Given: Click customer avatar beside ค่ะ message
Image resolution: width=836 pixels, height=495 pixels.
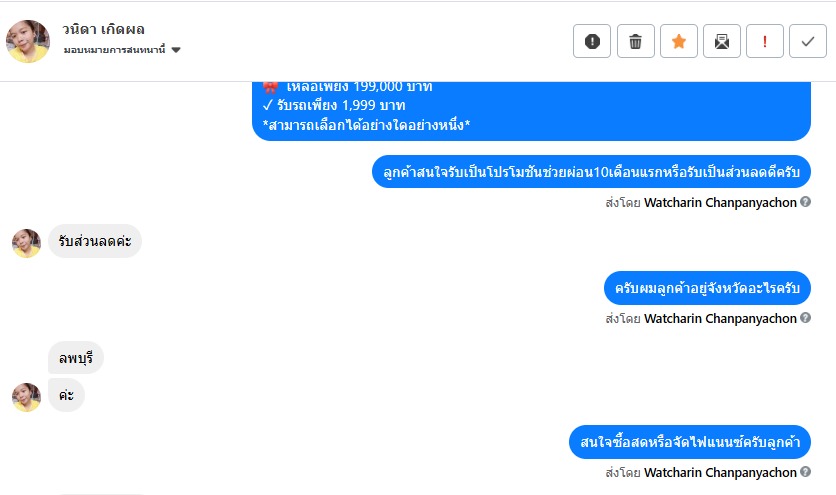Looking at the screenshot, I should tap(27, 397).
